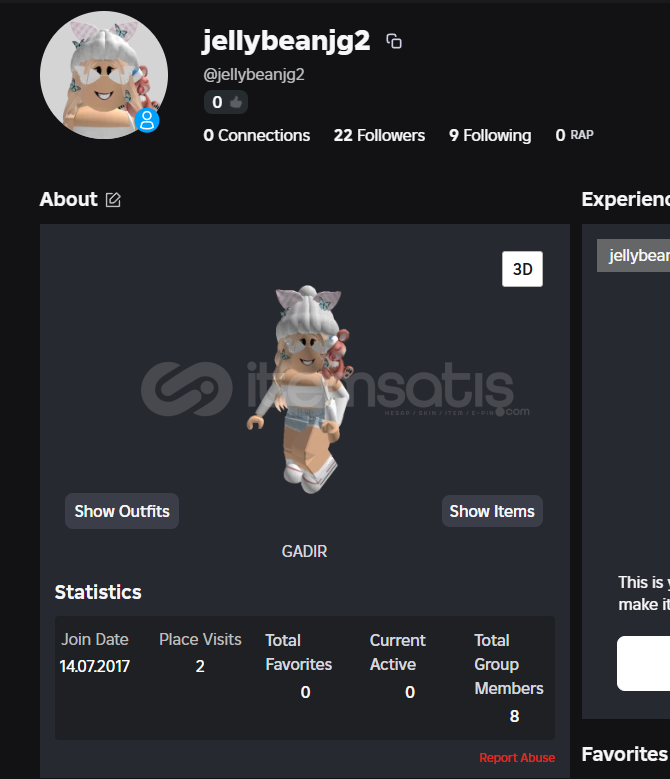
Task: Open the 9 Following list
Action: click(x=490, y=135)
